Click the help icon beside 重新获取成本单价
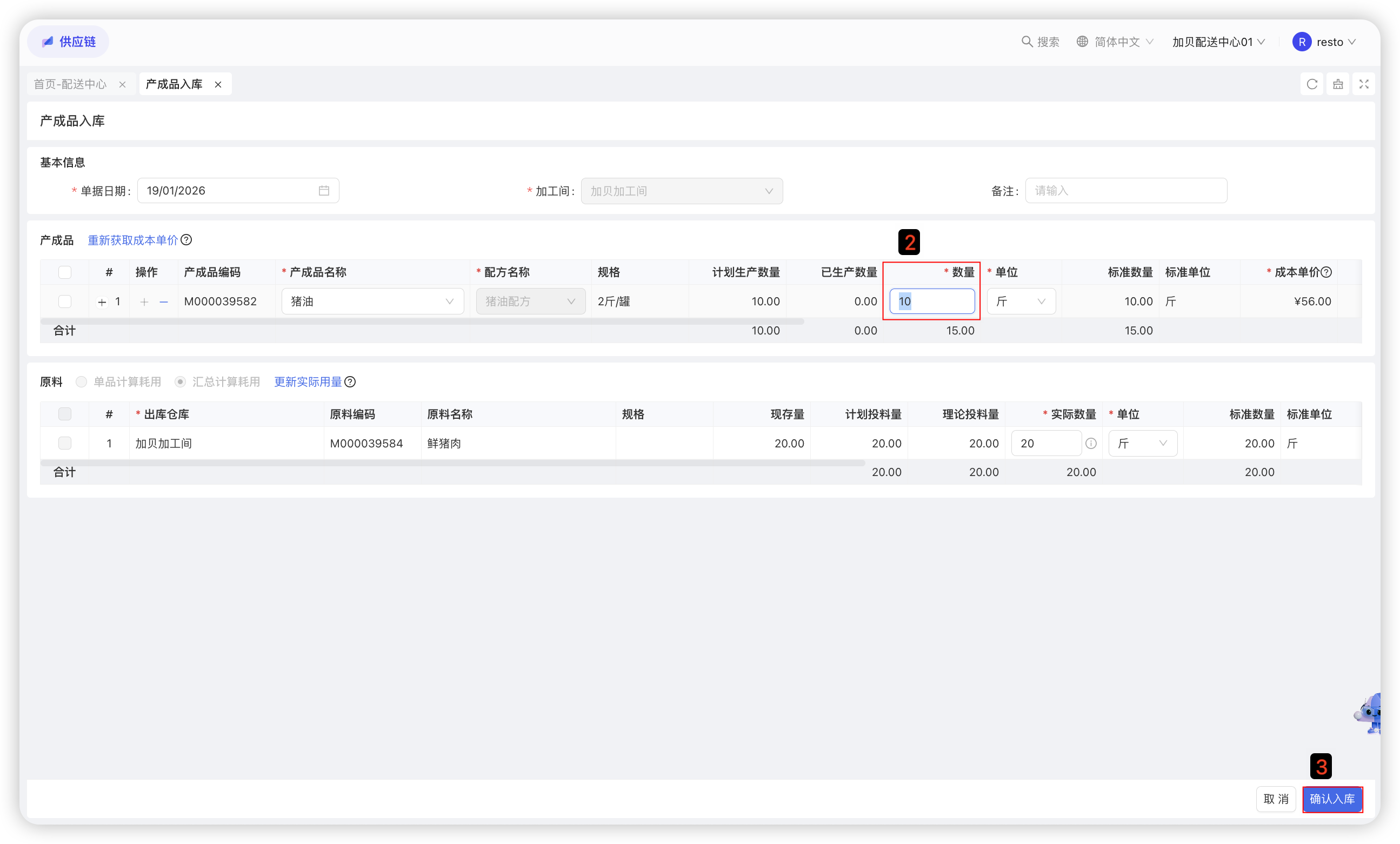Viewport: 1400px width, 844px height. [186, 240]
